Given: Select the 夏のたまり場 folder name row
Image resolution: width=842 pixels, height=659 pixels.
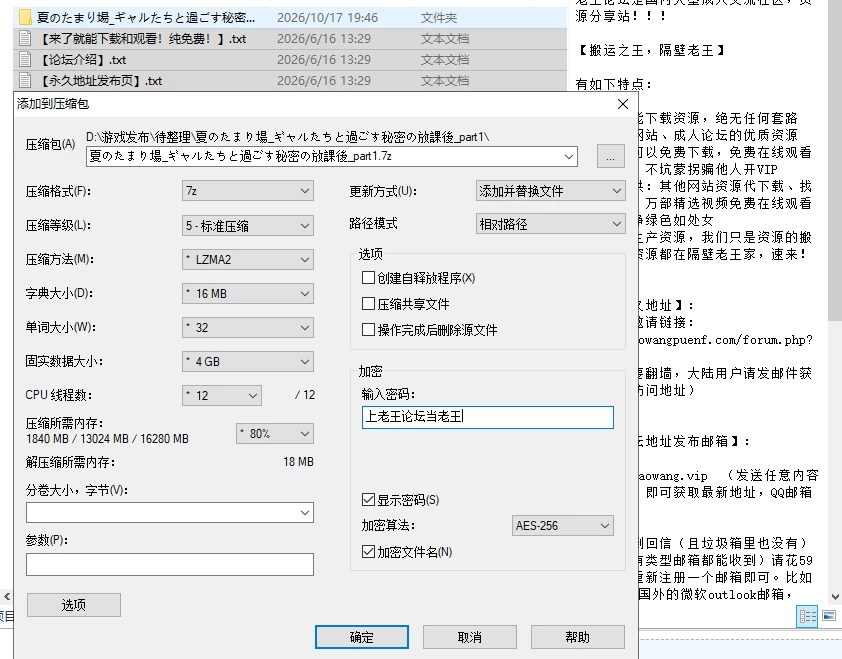Looking at the screenshot, I should [x=146, y=17].
